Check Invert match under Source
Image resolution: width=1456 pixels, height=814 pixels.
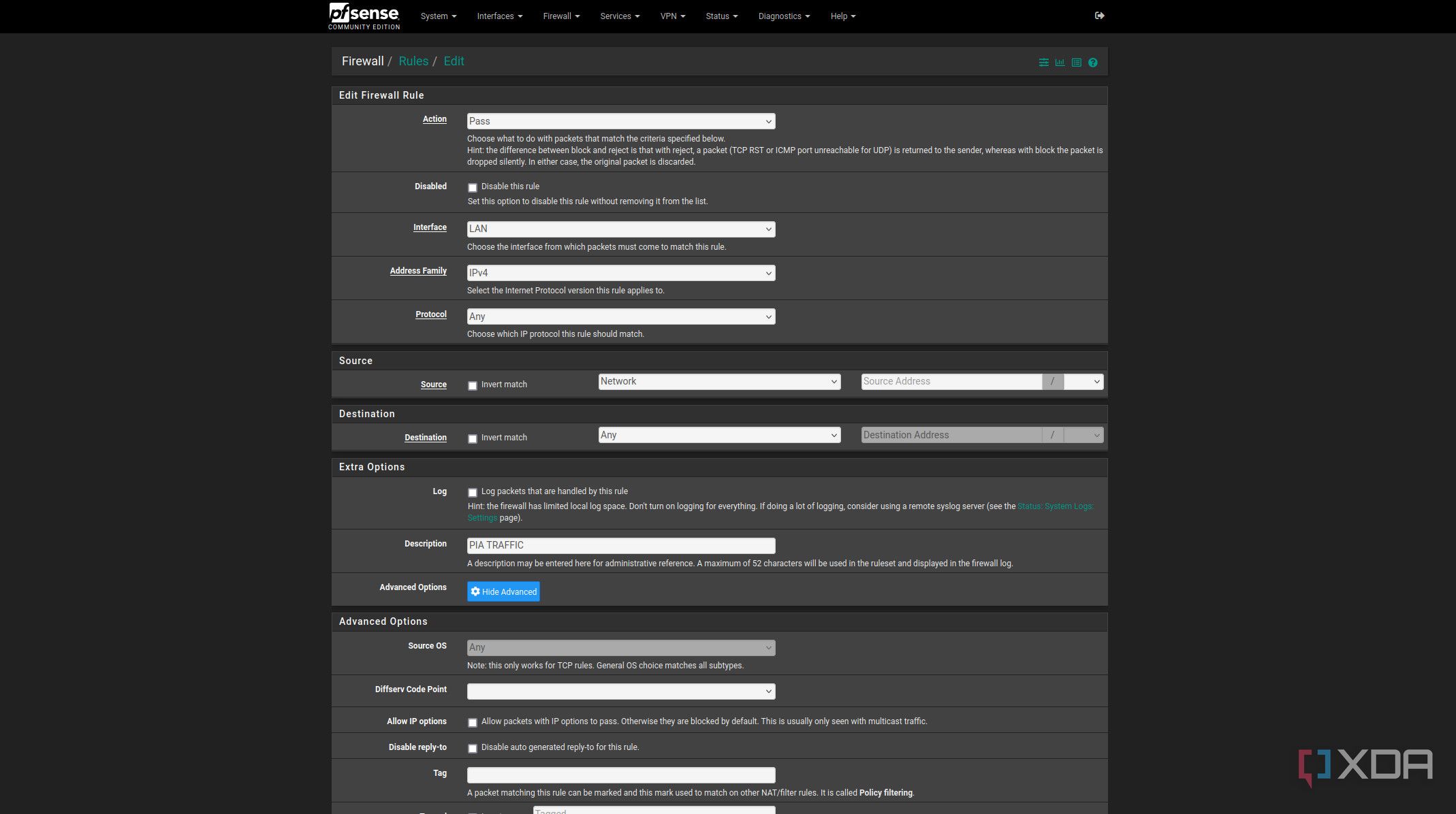point(473,385)
